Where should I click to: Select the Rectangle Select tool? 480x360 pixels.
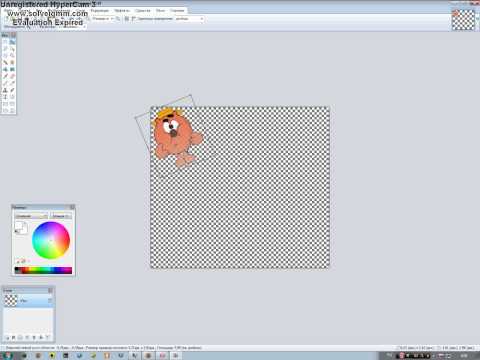tap(5, 42)
